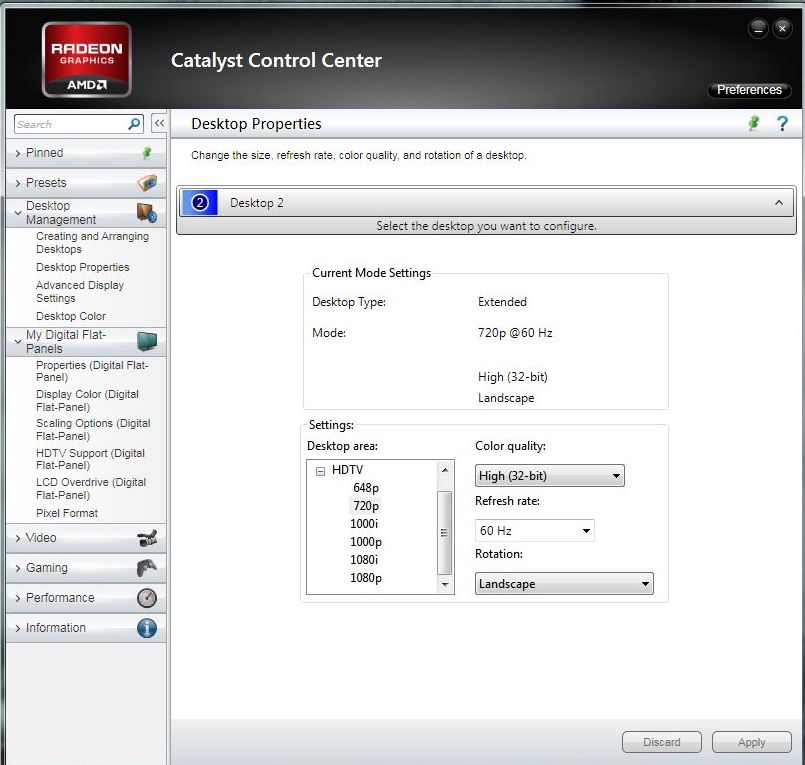
Task: Click the Discard button
Action: click(662, 742)
